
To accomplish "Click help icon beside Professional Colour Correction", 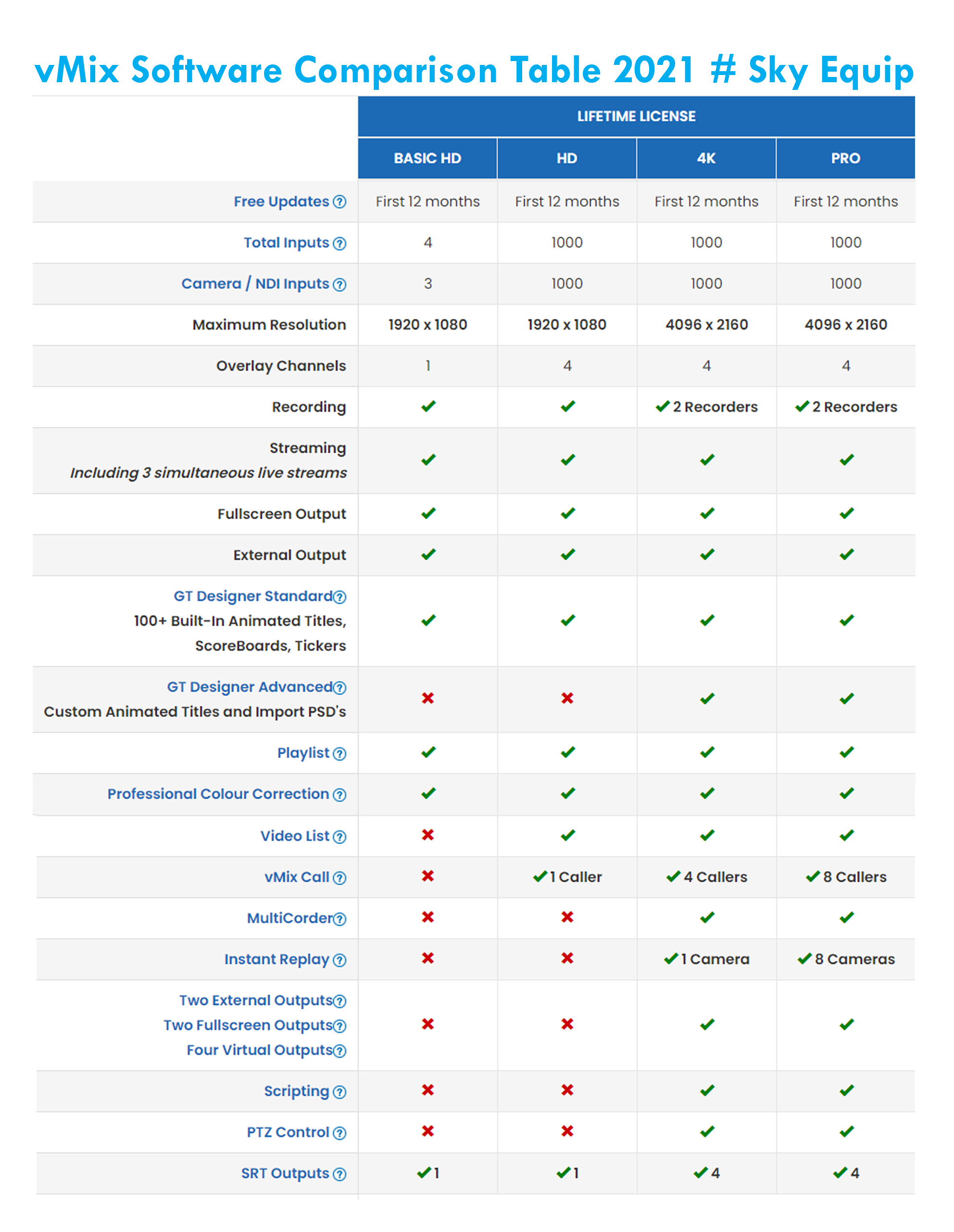I will [x=339, y=795].
